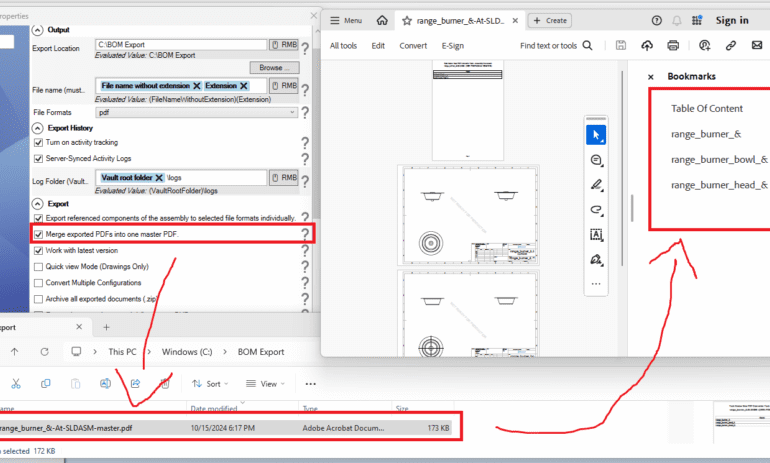Open Acrobat help question icon
Screen dimensions: 770x463
click(x=657, y=21)
